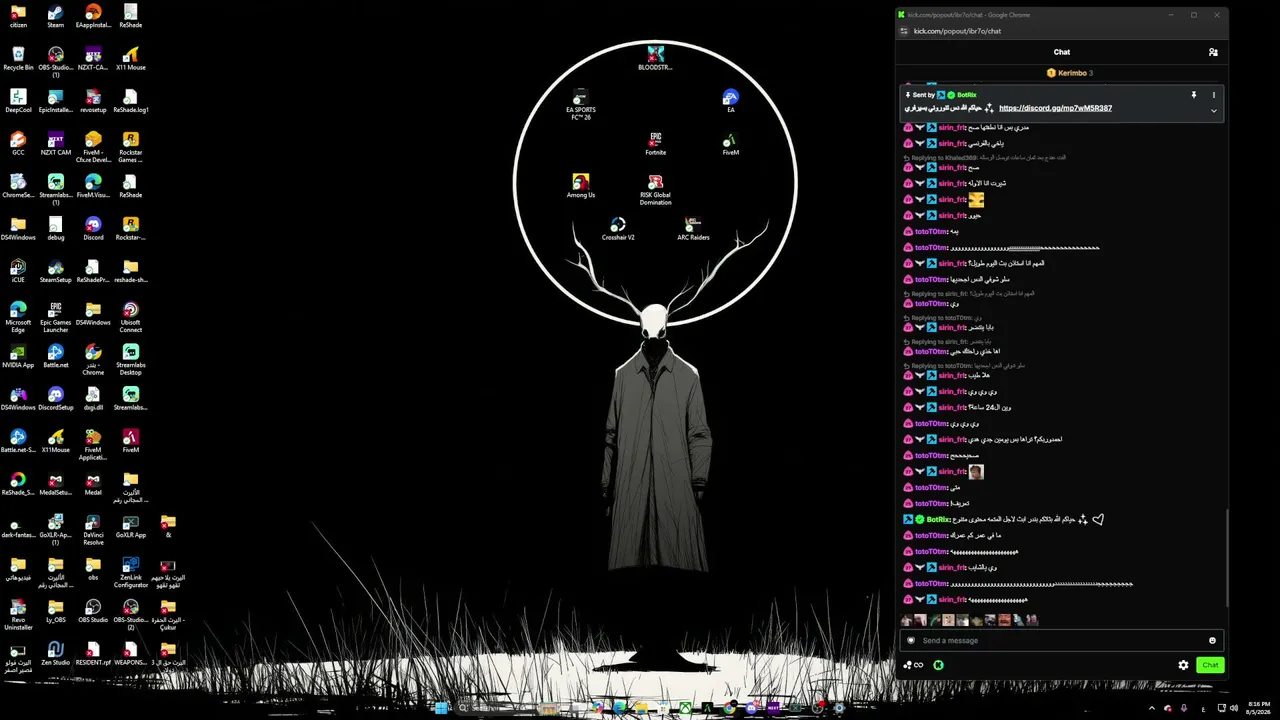Select the NVIDIA App shortcut
The height and width of the screenshot is (720, 1280).
pyautogui.click(x=18, y=356)
